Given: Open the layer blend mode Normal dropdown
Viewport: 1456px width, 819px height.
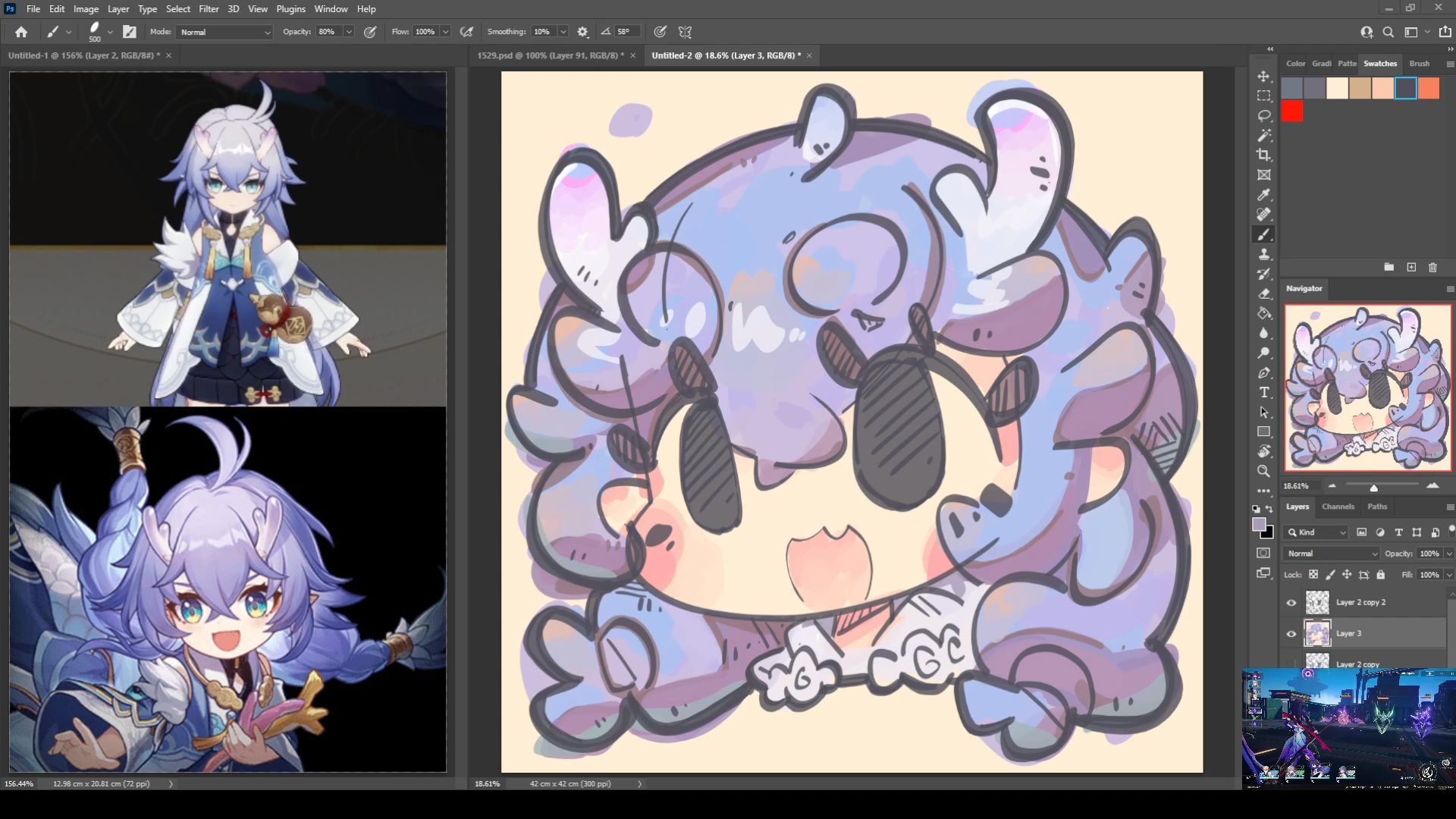Looking at the screenshot, I should click(x=1332, y=554).
